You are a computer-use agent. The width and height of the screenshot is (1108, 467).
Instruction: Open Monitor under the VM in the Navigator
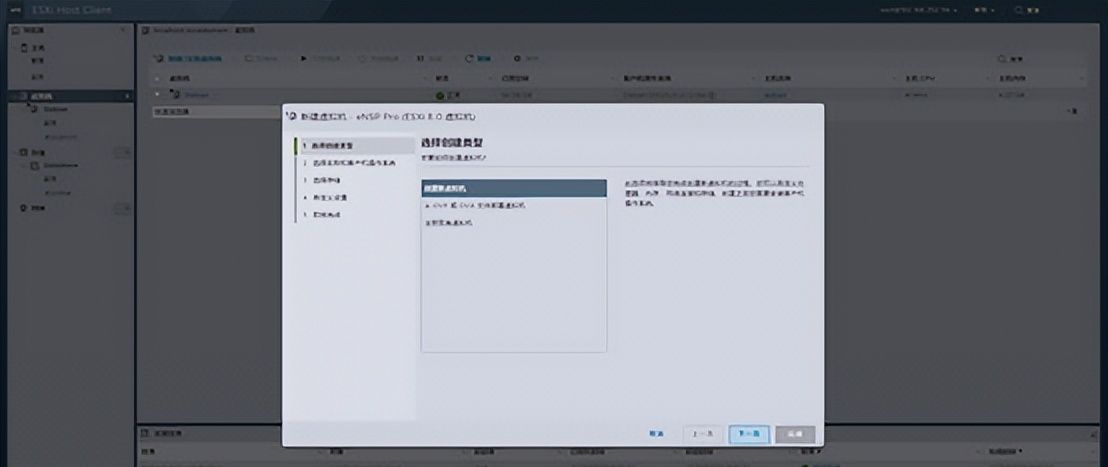pyautogui.click(x=49, y=123)
